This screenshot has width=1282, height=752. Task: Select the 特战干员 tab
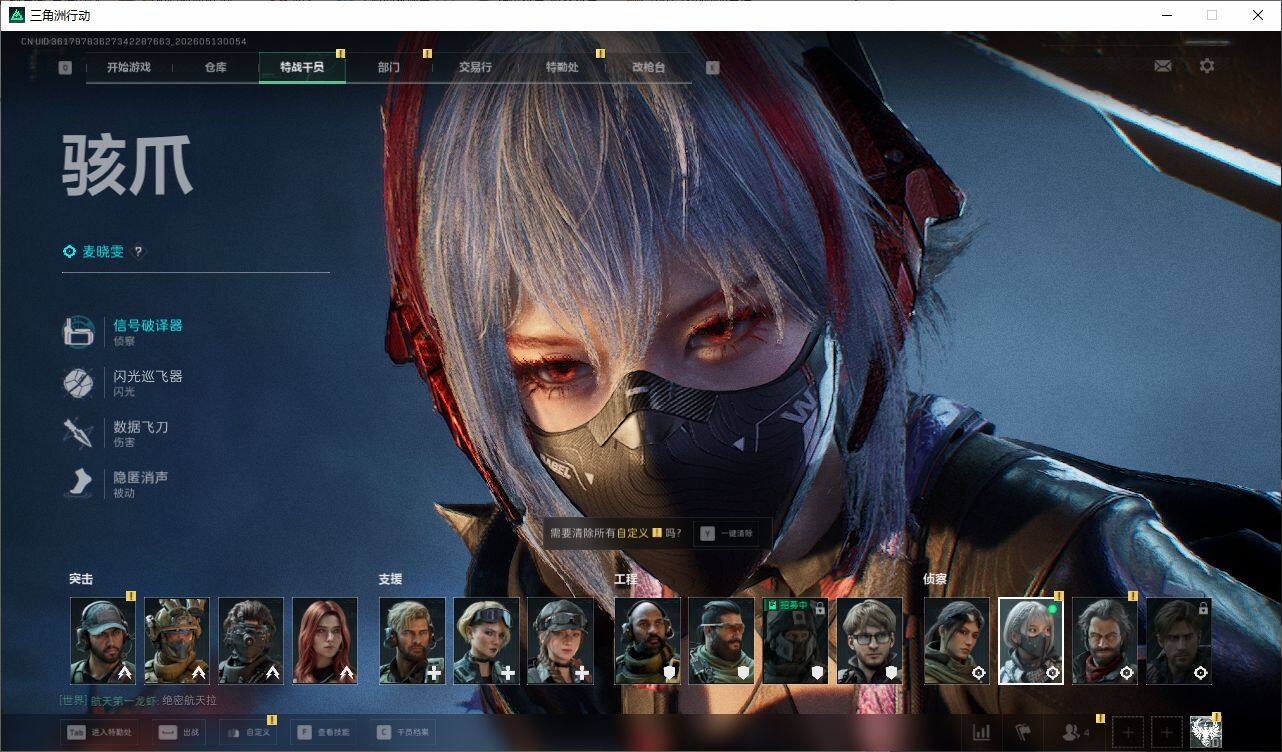pos(302,67)
